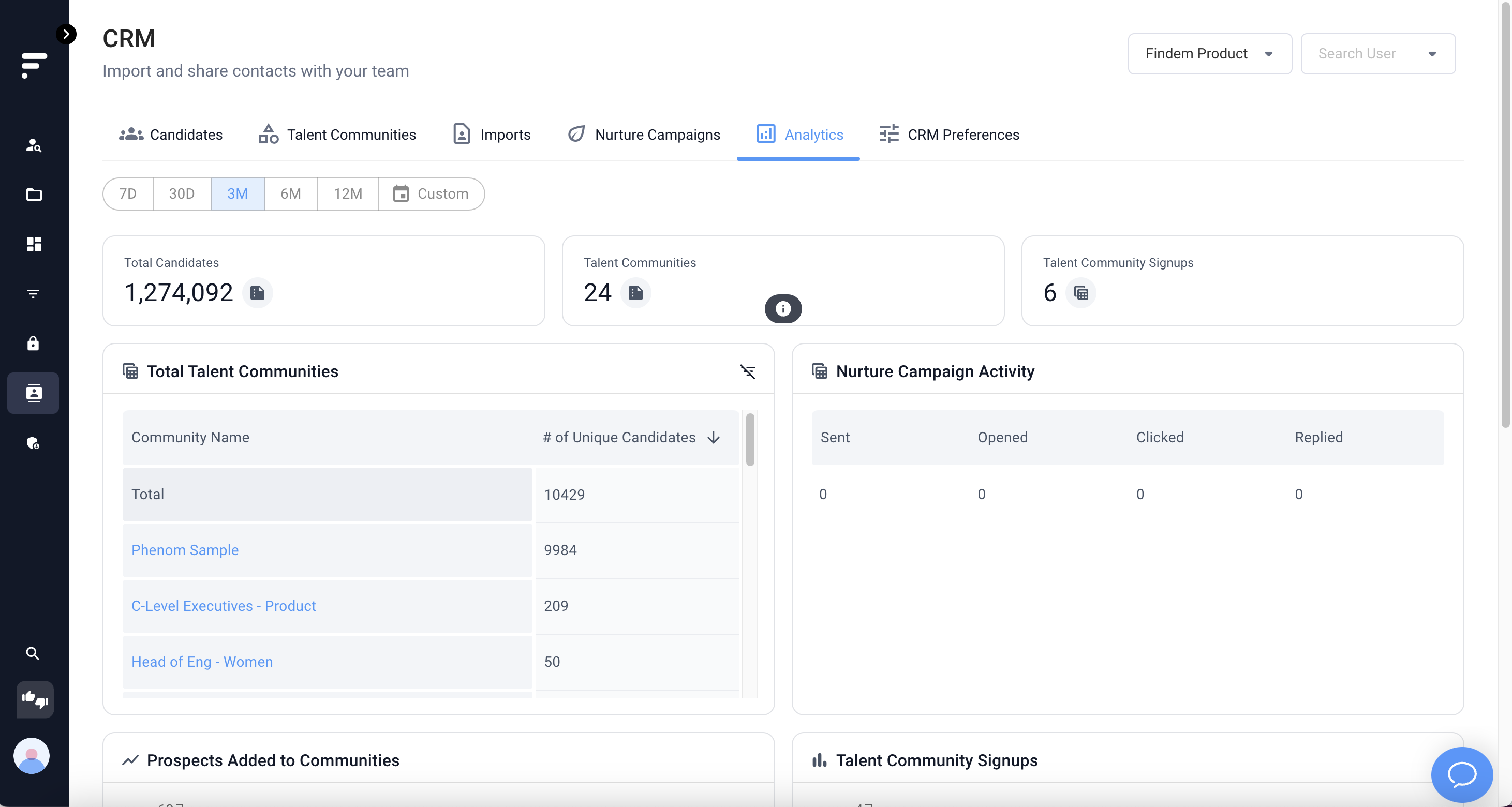
Task: Open the folder sidebar icon
Action: (34, 195)
